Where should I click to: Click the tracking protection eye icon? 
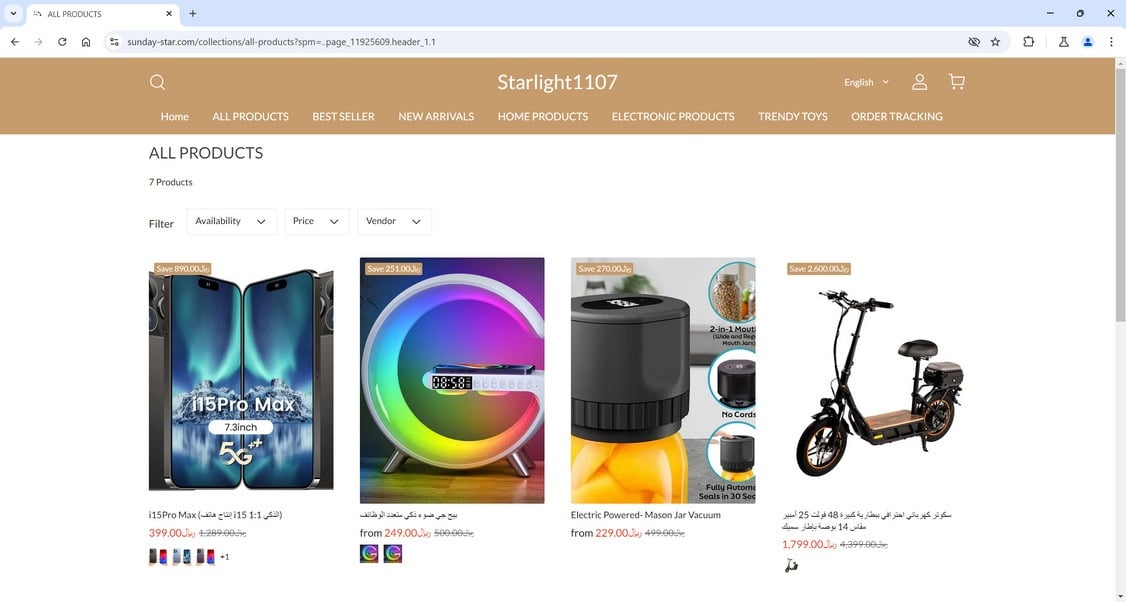[974, 42]
